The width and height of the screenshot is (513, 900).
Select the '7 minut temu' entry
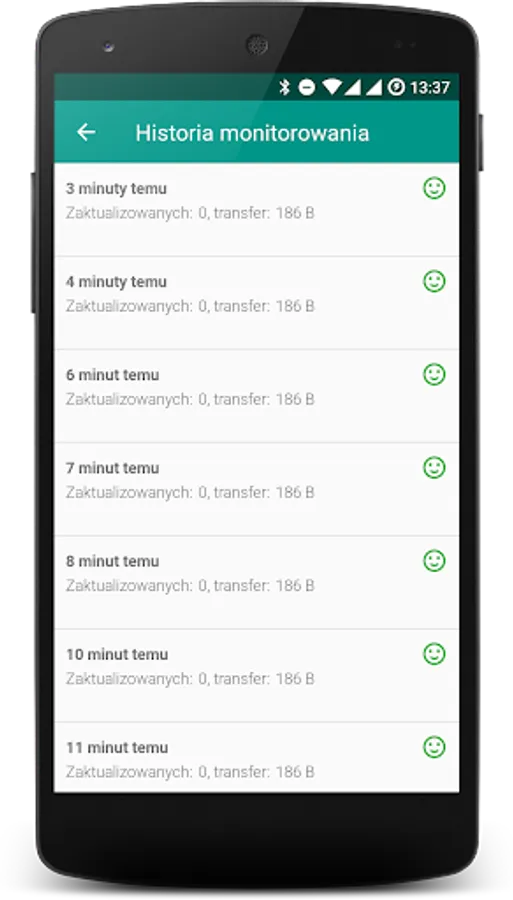tap(256, 489)
